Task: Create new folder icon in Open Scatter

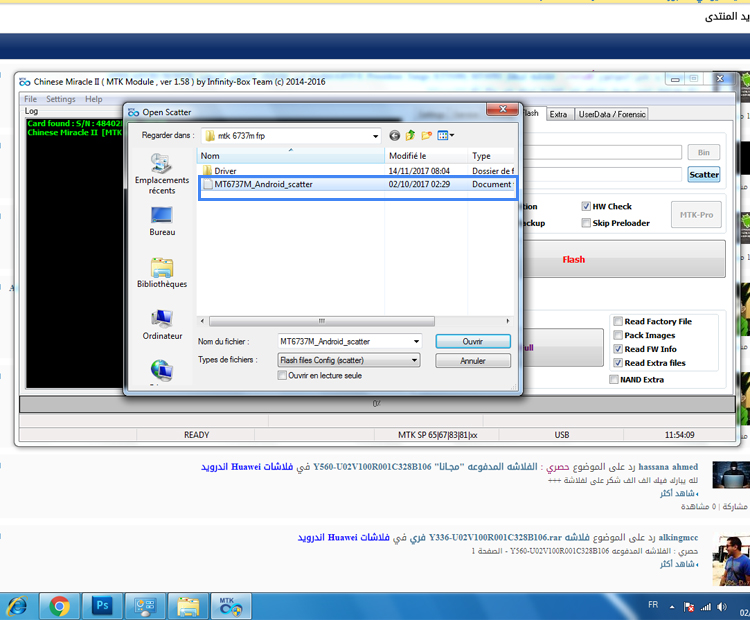Action: click(x=427, y=136)
